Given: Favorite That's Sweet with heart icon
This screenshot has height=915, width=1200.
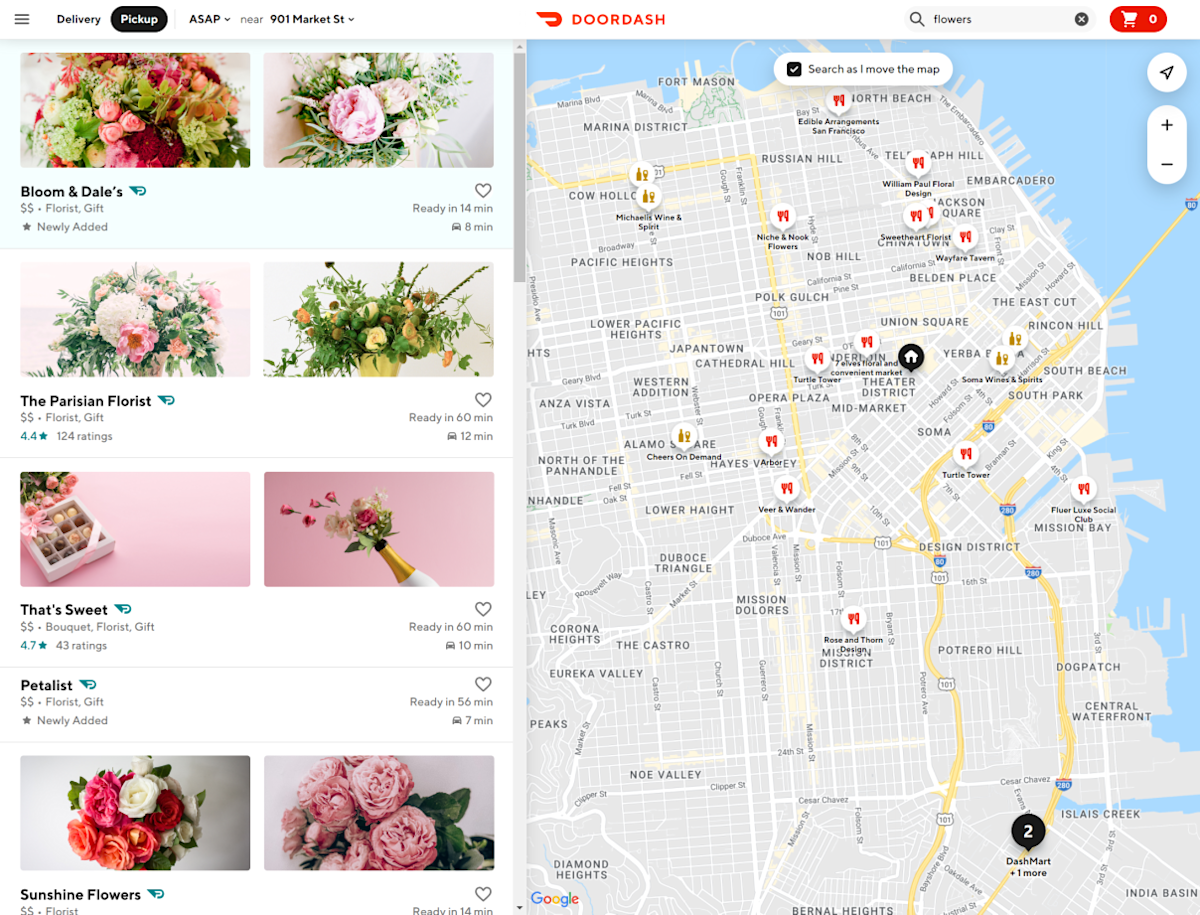Looking at the screenshot, I should [x=483, y=608].
